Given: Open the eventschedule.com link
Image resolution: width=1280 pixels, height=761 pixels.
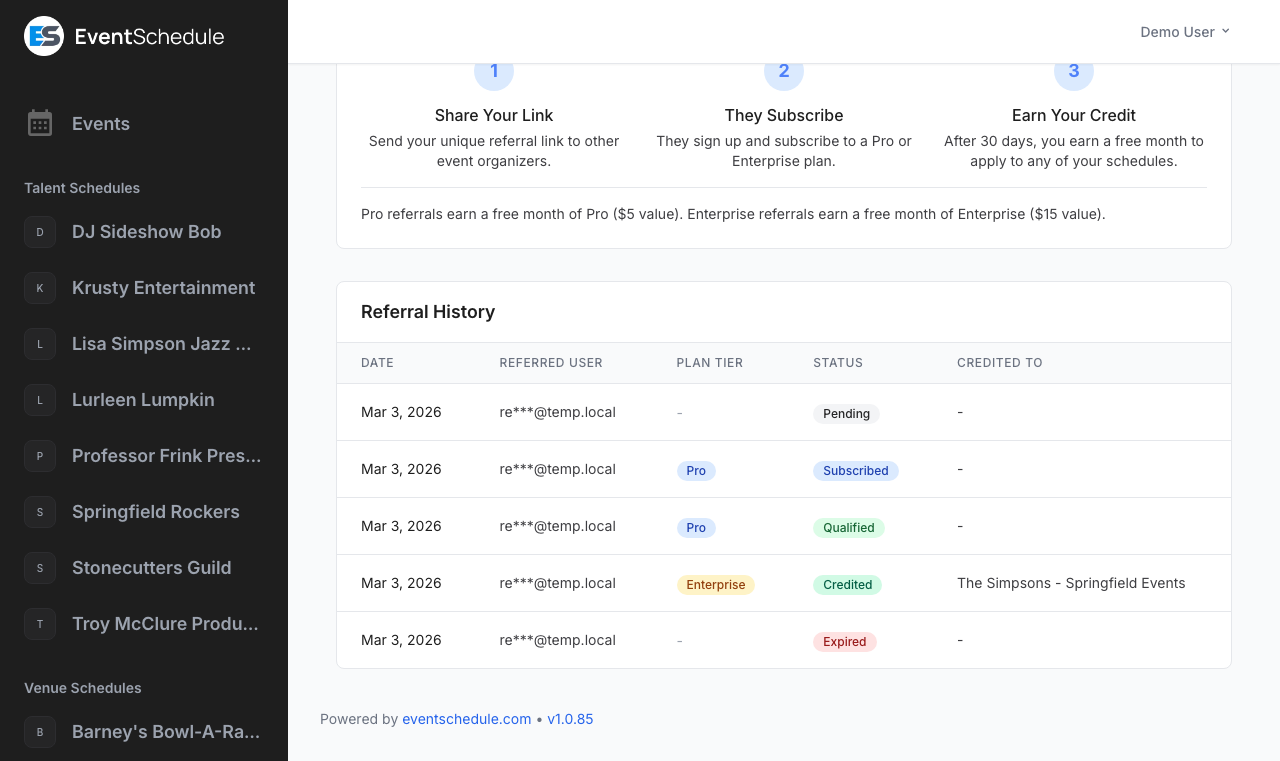Looking at the screenshot, I should 466,719.
